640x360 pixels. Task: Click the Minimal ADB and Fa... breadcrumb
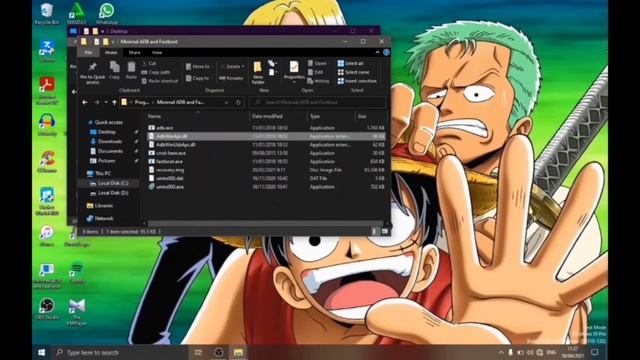click(x=180, y=102)
